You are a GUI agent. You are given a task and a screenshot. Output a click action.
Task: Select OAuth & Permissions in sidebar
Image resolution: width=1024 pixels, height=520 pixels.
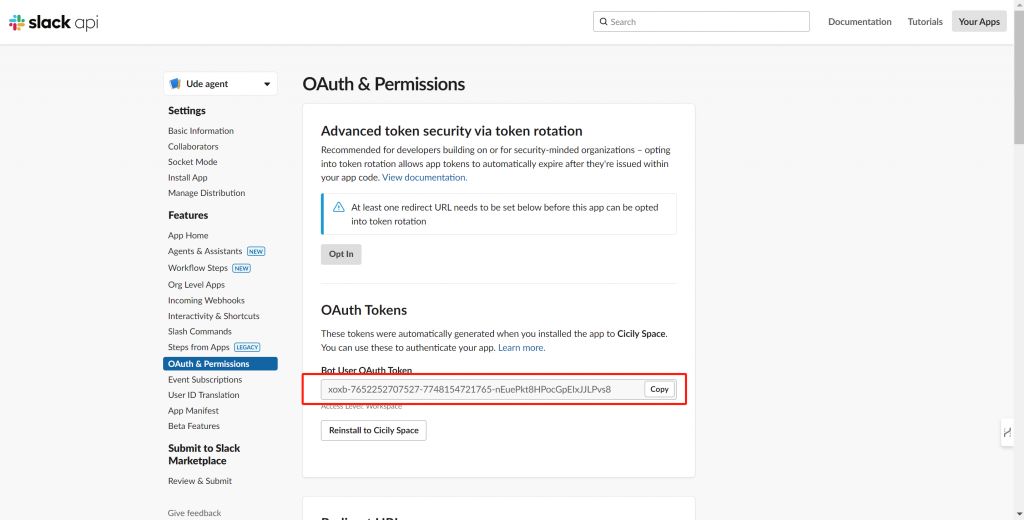[220, 364]
